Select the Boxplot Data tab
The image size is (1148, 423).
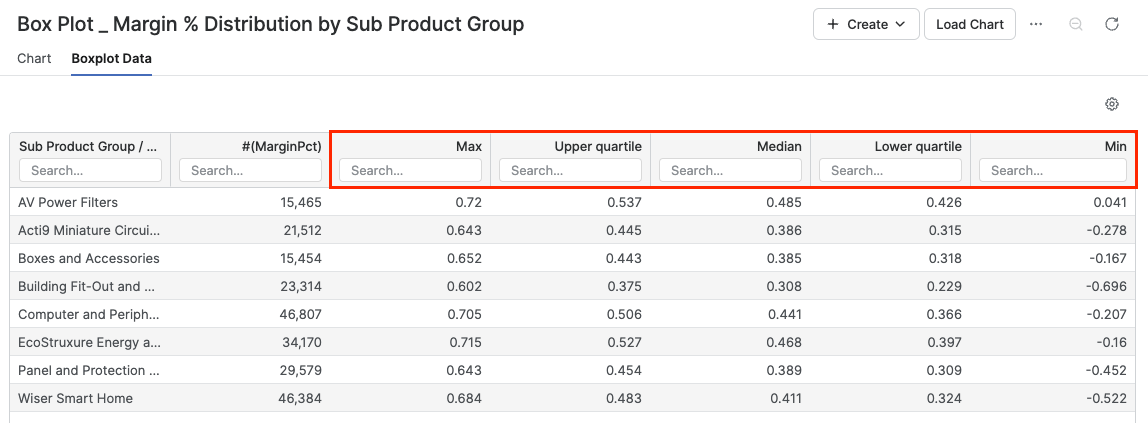coord(111,58)
